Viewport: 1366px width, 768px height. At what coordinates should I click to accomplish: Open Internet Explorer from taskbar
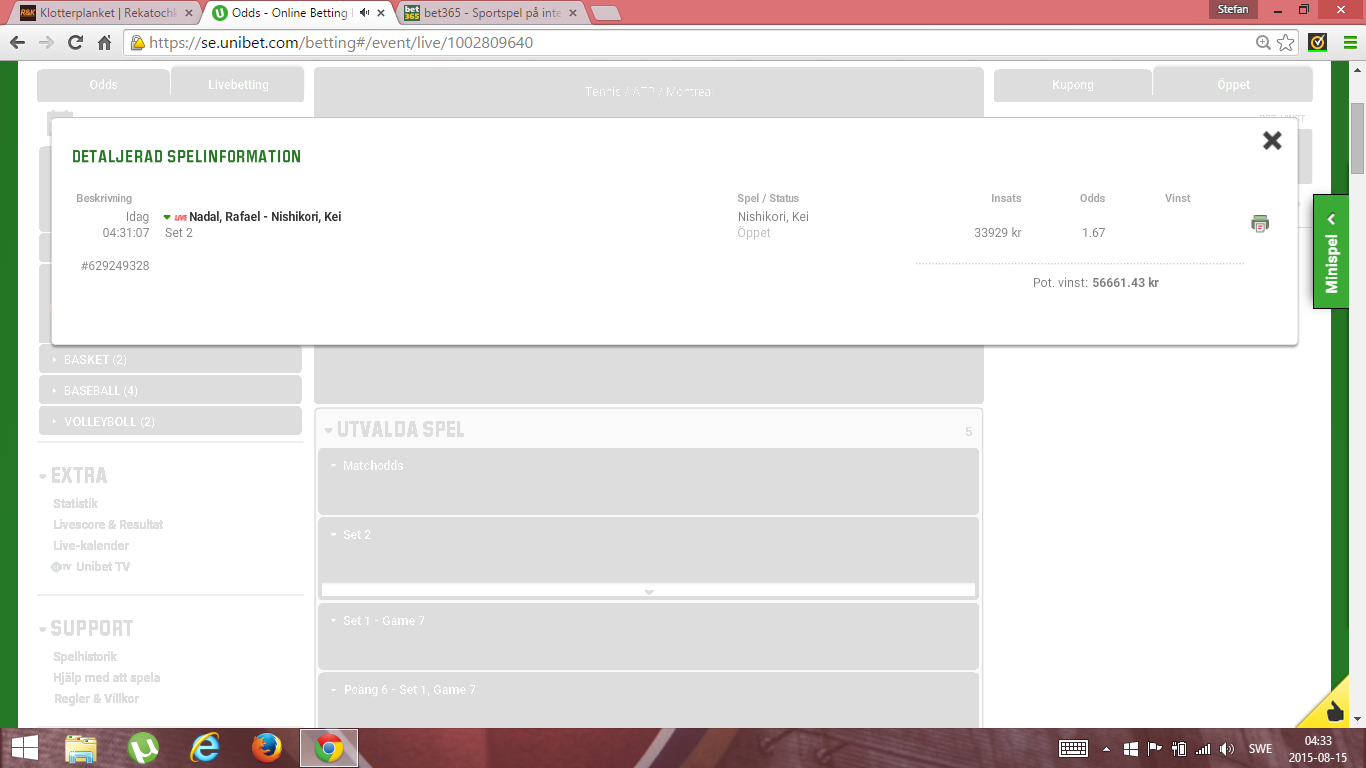(x=205, y=748)
